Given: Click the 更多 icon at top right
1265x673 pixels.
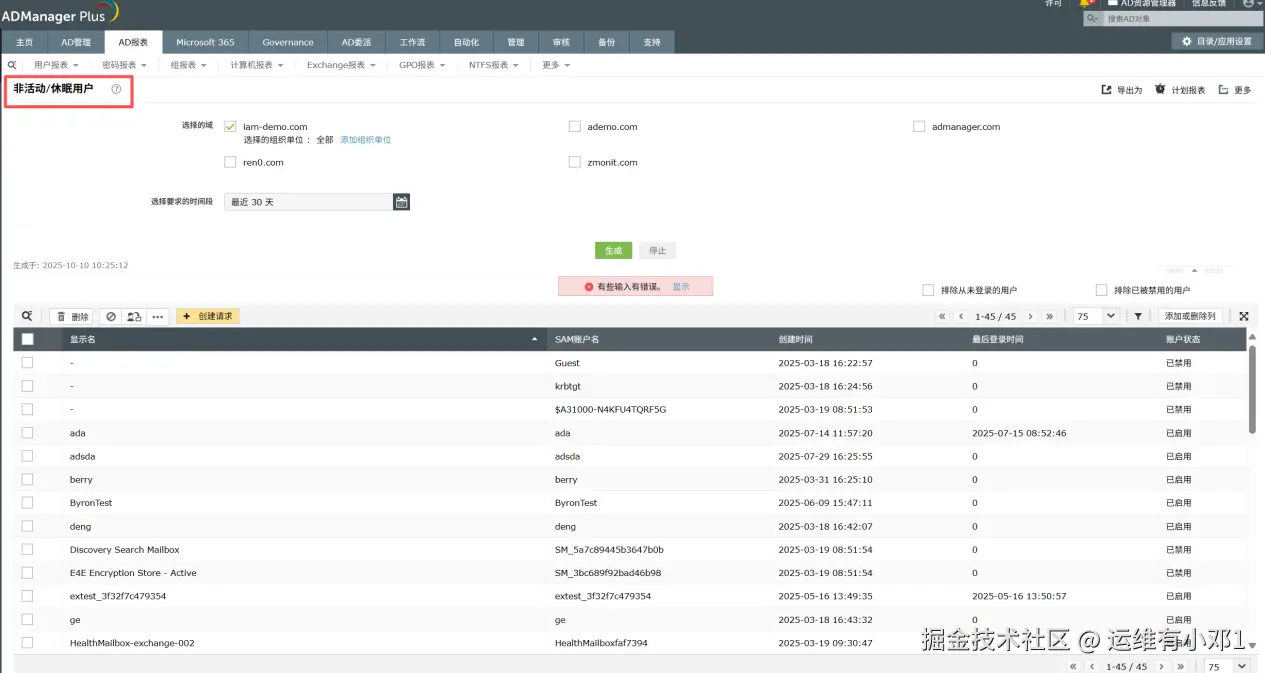Looking at the screenshot, I should (x=1224, y=90).
